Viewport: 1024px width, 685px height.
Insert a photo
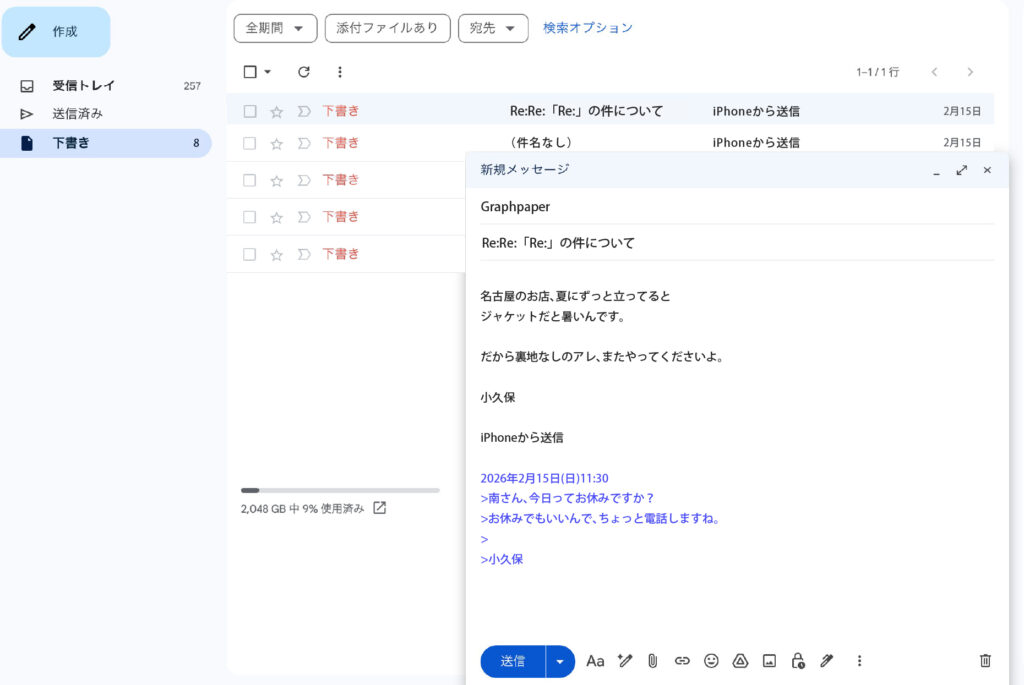pyautogui.click(x=769, y=661)
